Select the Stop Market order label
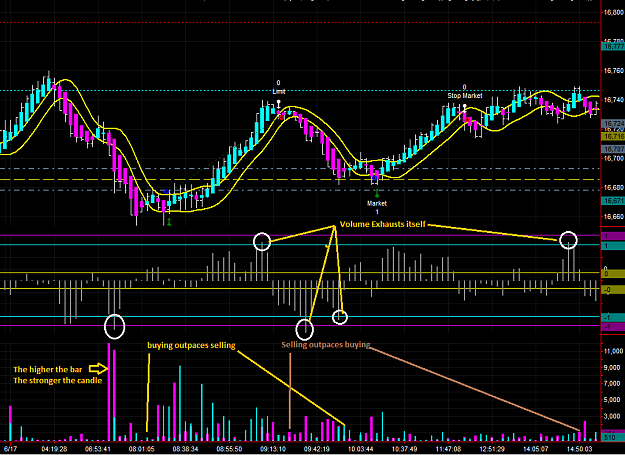Viewport: 625px width, 455px height. tap(465, 96)
